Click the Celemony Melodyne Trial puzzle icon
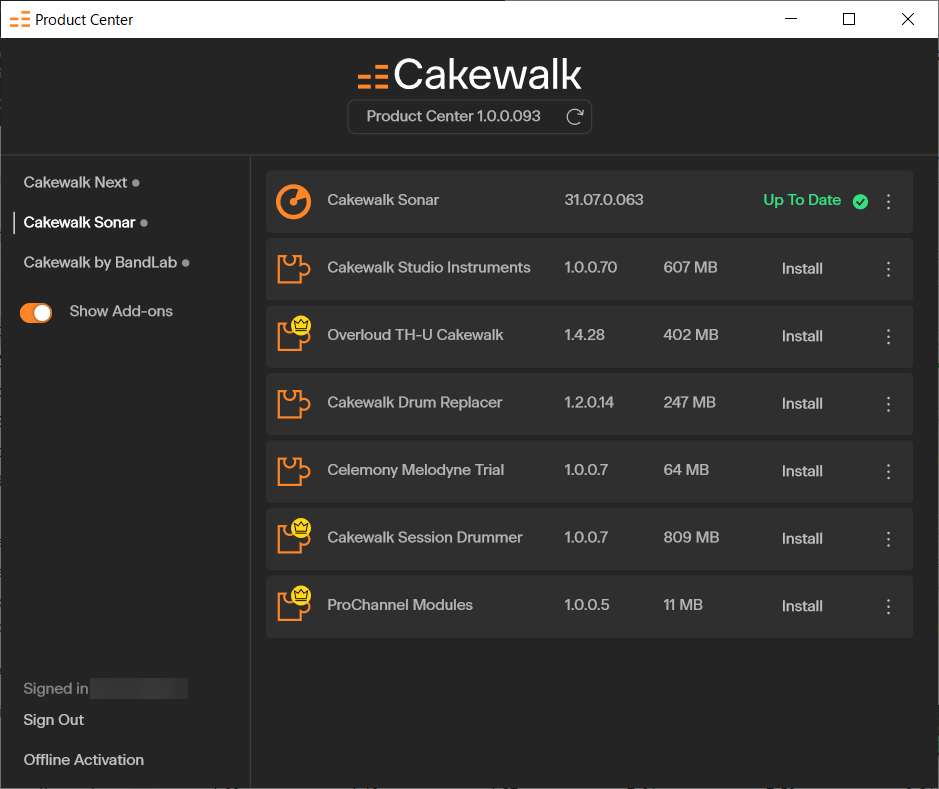Image resolution: width=939 pixels, height=789 pixels. [x=293, y=471]
